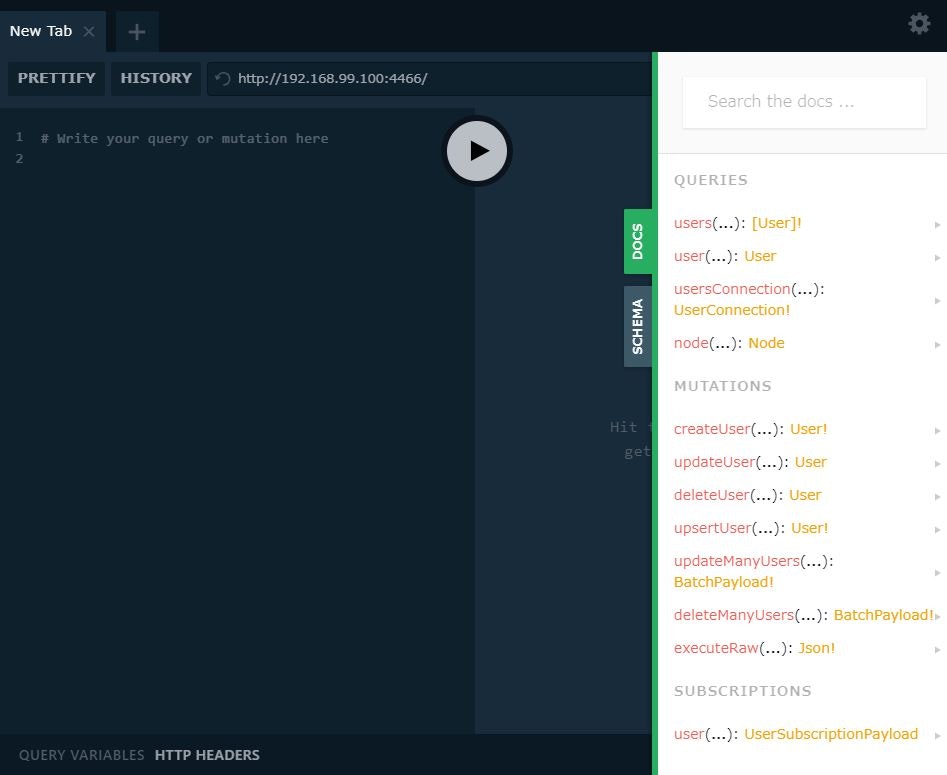
Task: Expand arrow beside executeRaw mutation
Action: [937, 650]
